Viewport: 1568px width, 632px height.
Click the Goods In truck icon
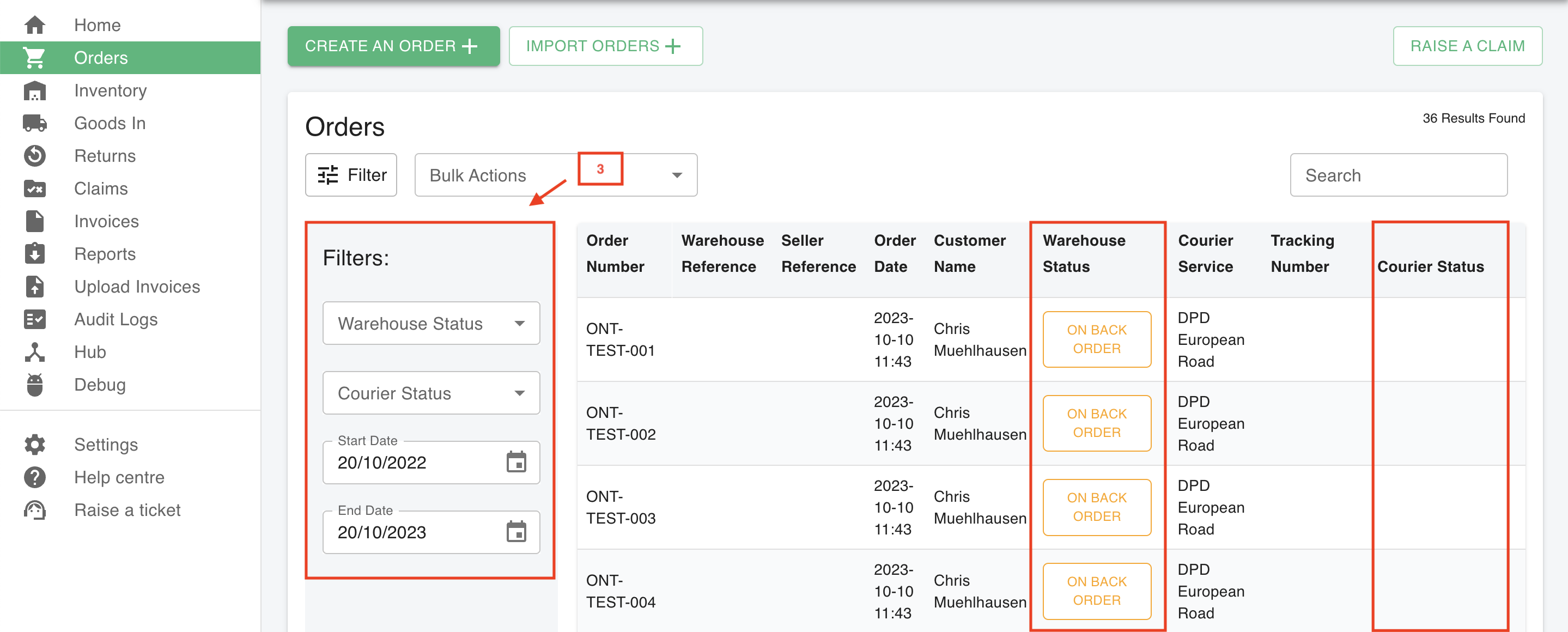tap(35, 123)
